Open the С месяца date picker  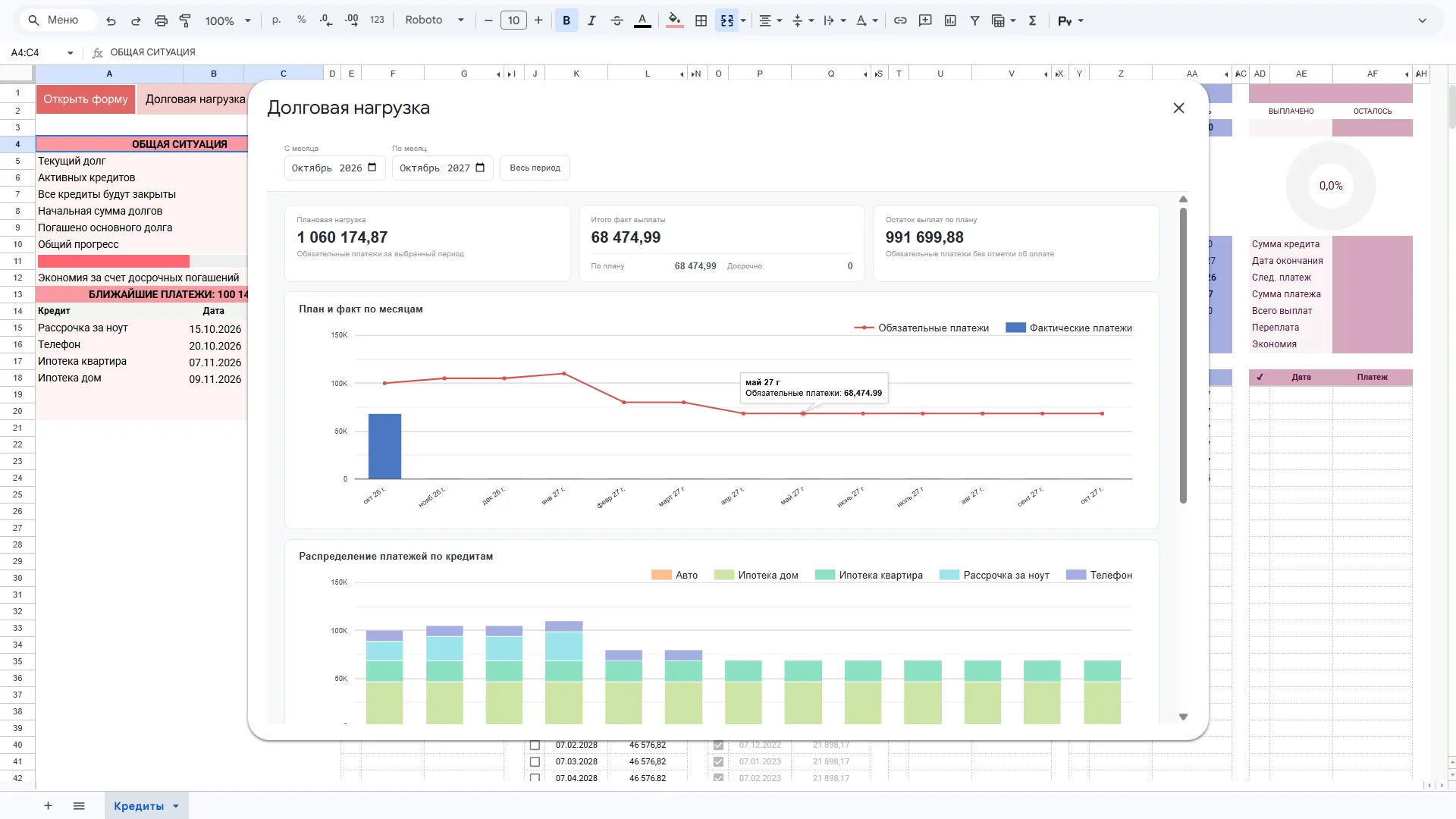pyautogui.click(x=372, y=168)
